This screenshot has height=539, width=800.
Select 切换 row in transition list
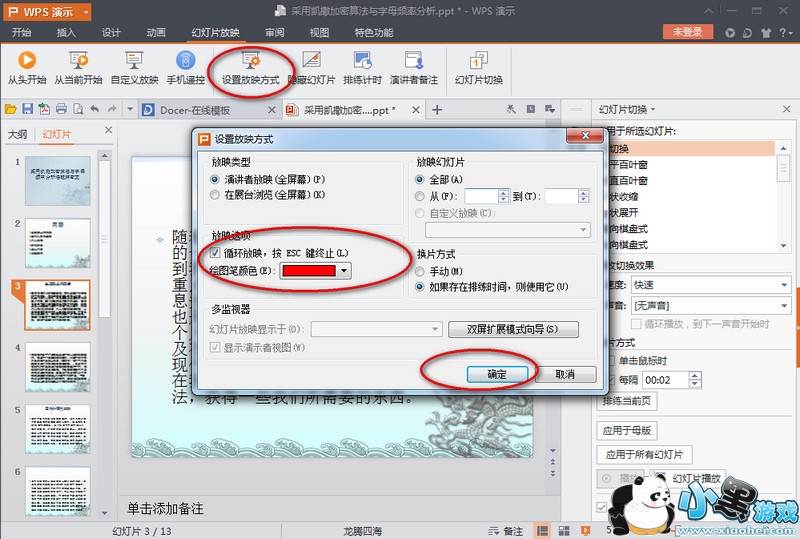tap(691, 149)
